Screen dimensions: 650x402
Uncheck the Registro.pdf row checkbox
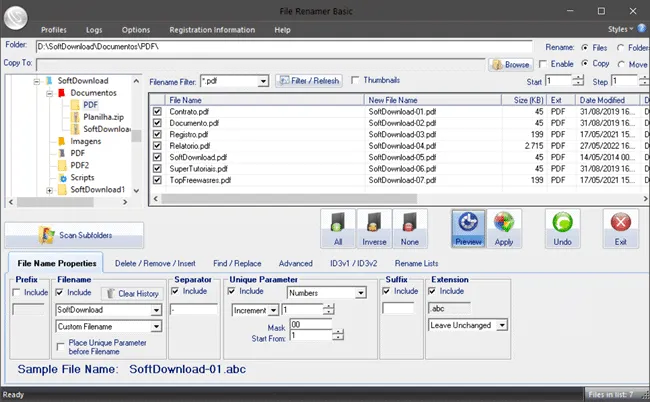click(157, 134)
